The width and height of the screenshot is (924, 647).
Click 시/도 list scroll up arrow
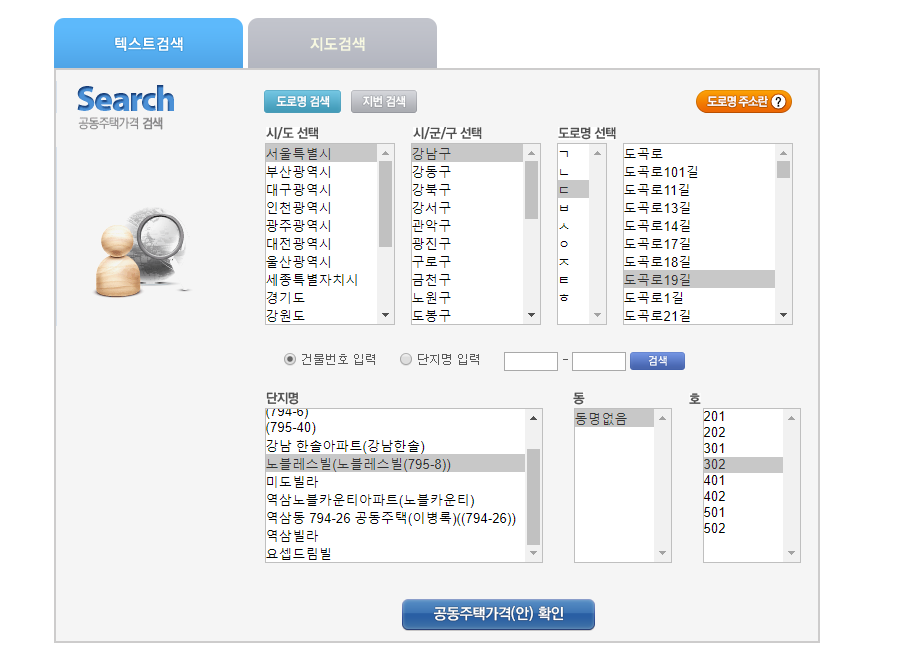[385, 153]
